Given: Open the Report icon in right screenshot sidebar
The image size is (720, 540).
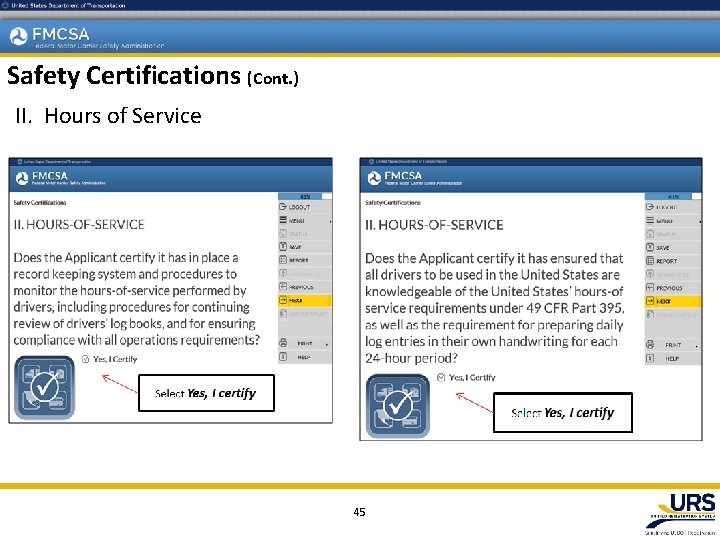Looking at the screenshot, I should click(x=650, y=261).
